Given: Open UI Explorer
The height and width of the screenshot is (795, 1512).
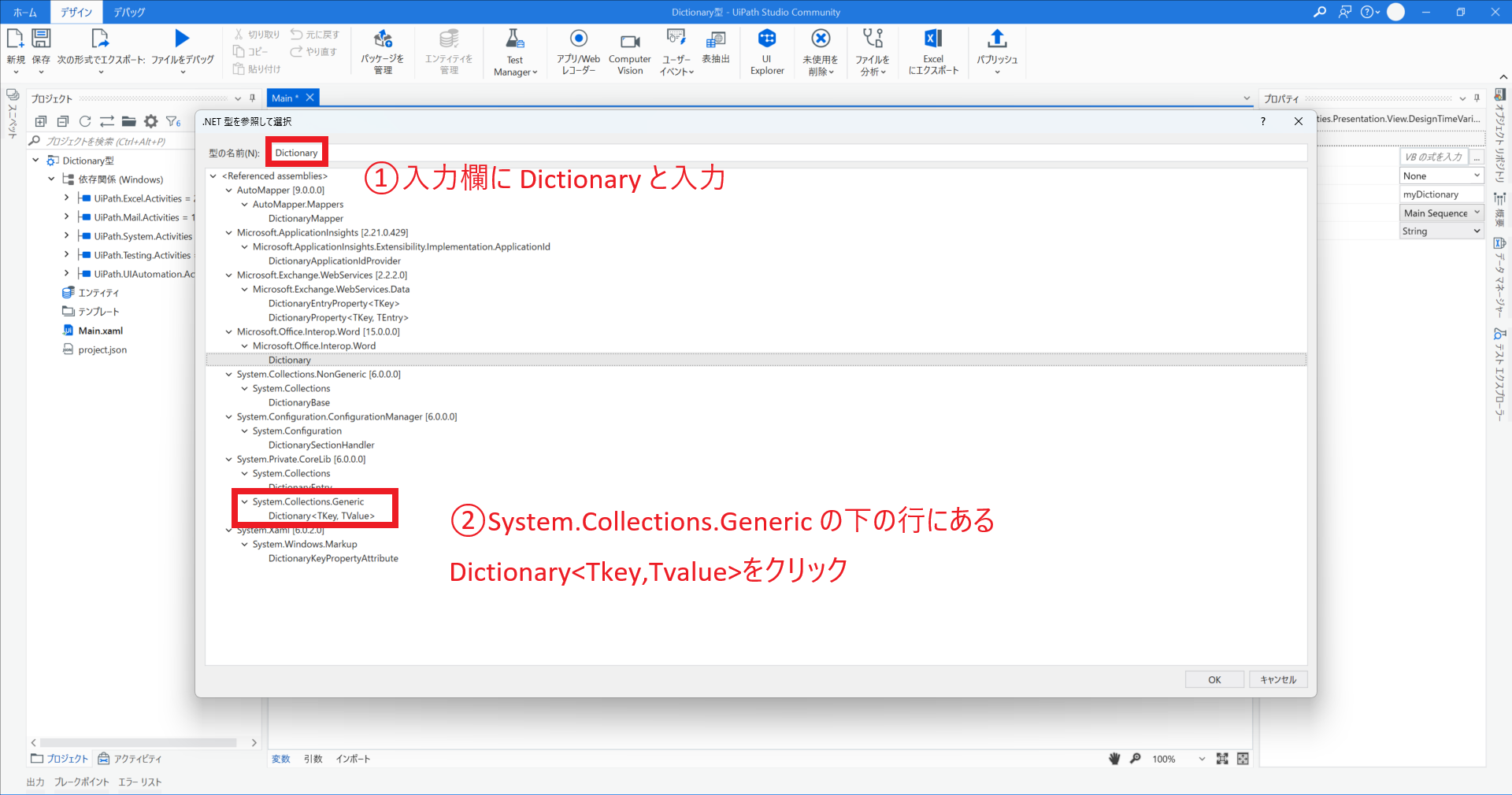Looking at the screenshot, I should point(767,38).
